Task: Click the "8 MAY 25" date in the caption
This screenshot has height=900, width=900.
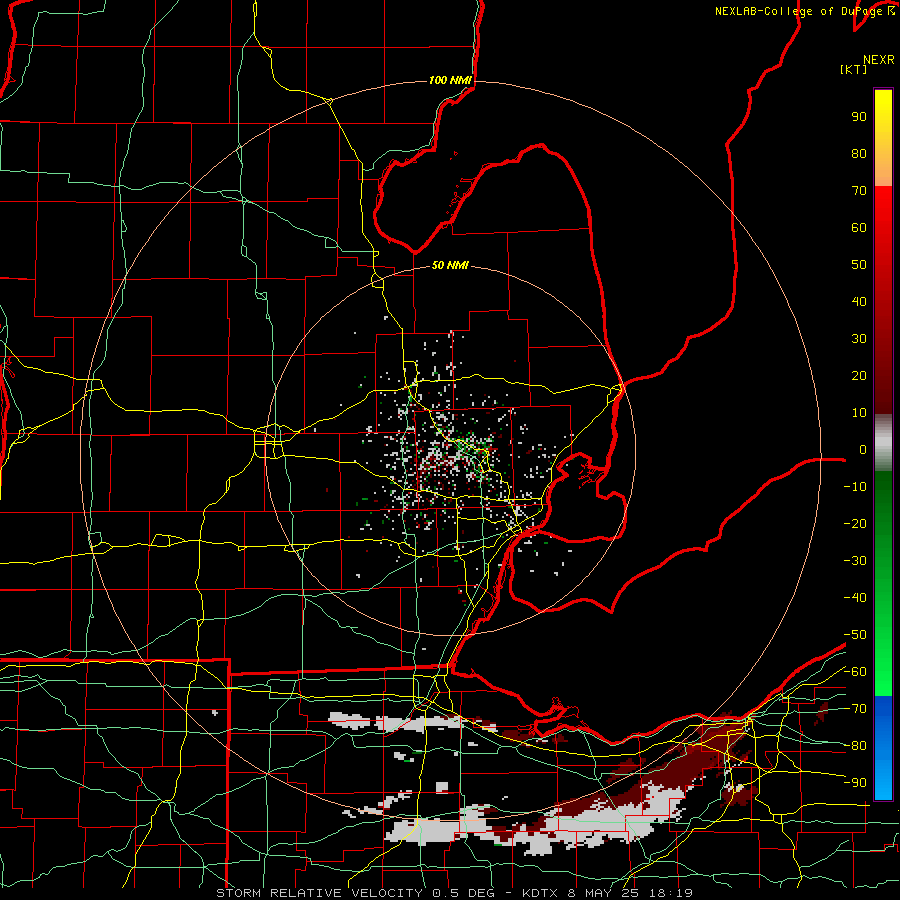Action: [603, 893]
